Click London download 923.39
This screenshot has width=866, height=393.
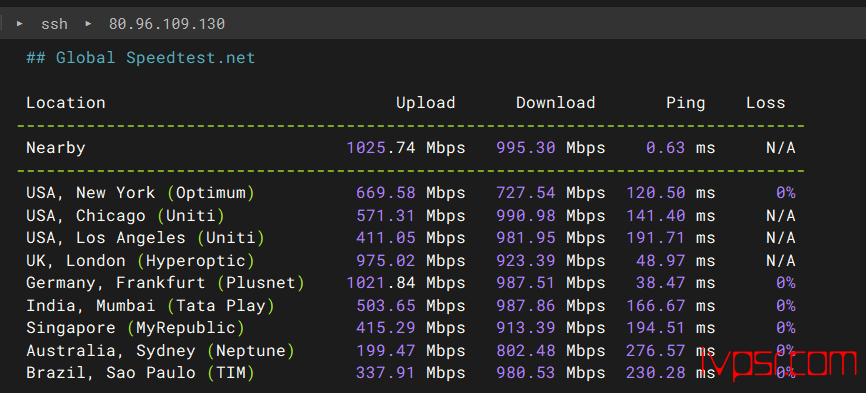(x=526, y=261)
